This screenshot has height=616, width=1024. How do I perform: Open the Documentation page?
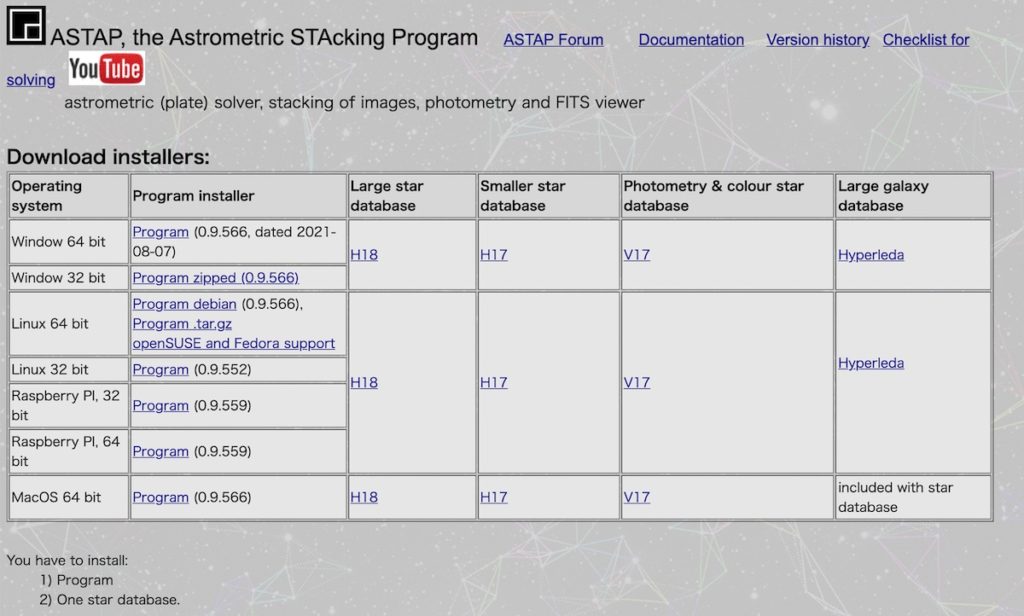click(x=690, y=39)
